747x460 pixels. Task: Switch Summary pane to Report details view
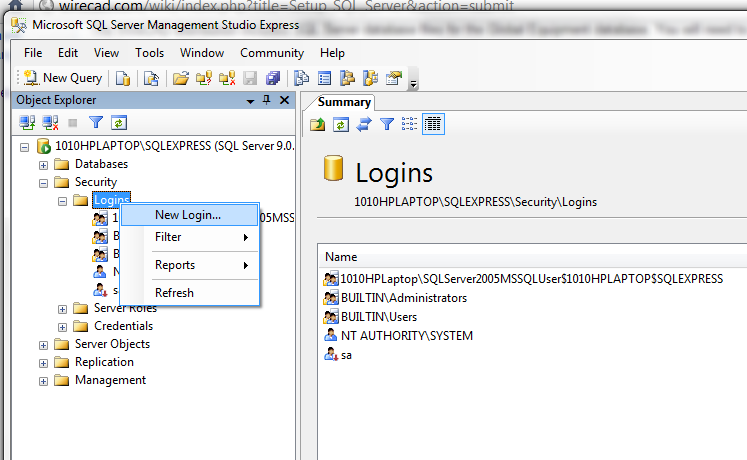433,124
